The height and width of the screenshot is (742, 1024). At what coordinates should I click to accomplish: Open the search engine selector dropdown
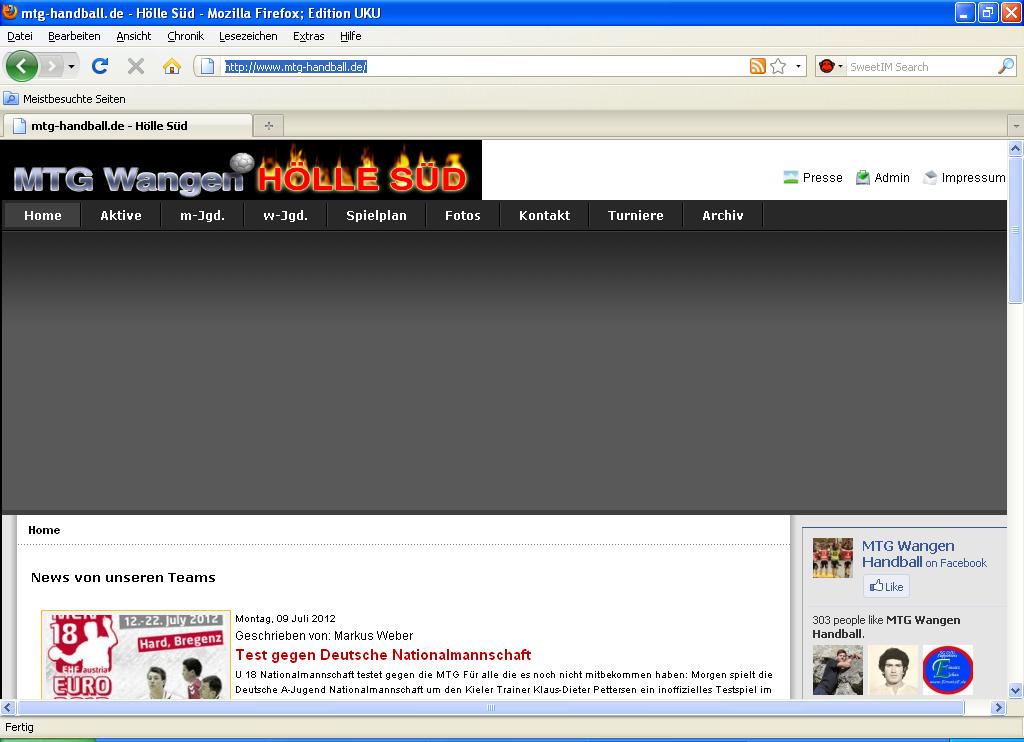(x=831, y=67)
